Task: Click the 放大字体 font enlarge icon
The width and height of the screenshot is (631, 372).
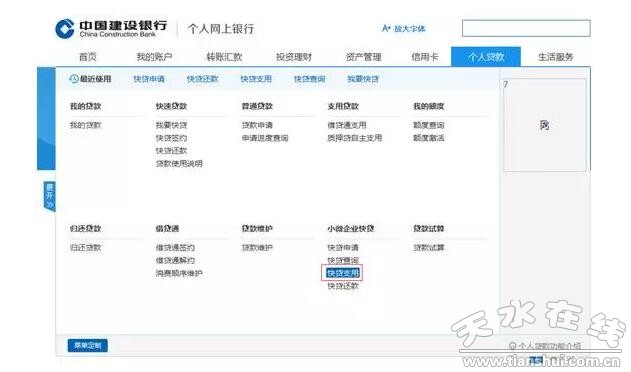Action: point(386,29)
